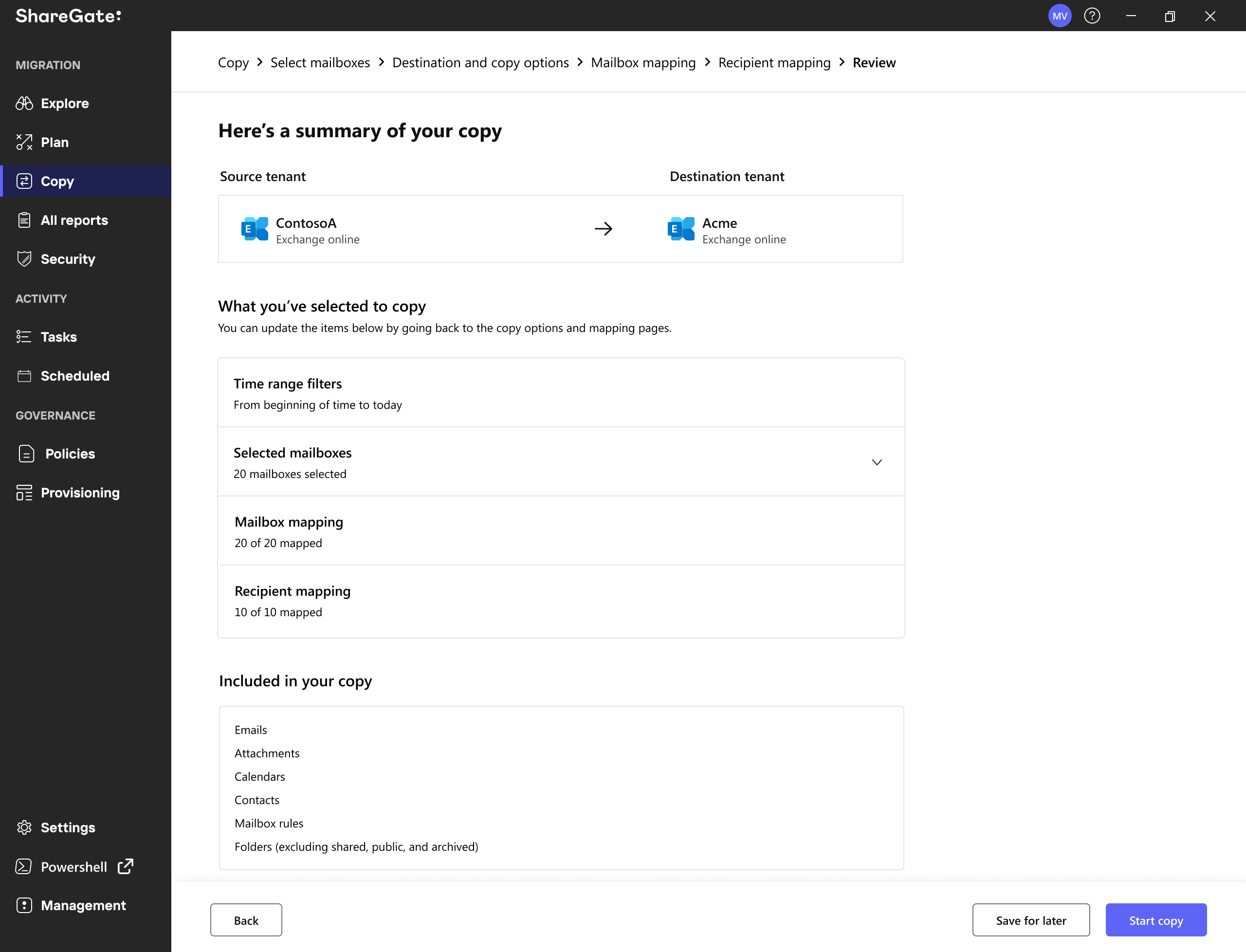Open the MV user avatar

(x=1060, y=16)
